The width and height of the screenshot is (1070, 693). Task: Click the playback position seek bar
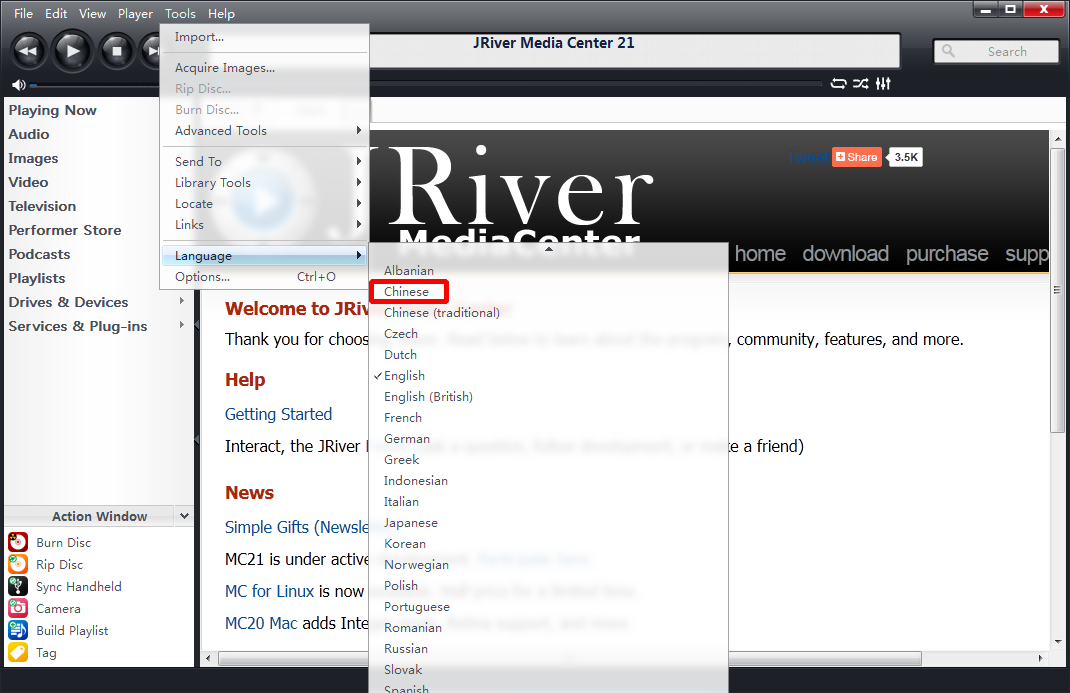(x=594, y=84)
